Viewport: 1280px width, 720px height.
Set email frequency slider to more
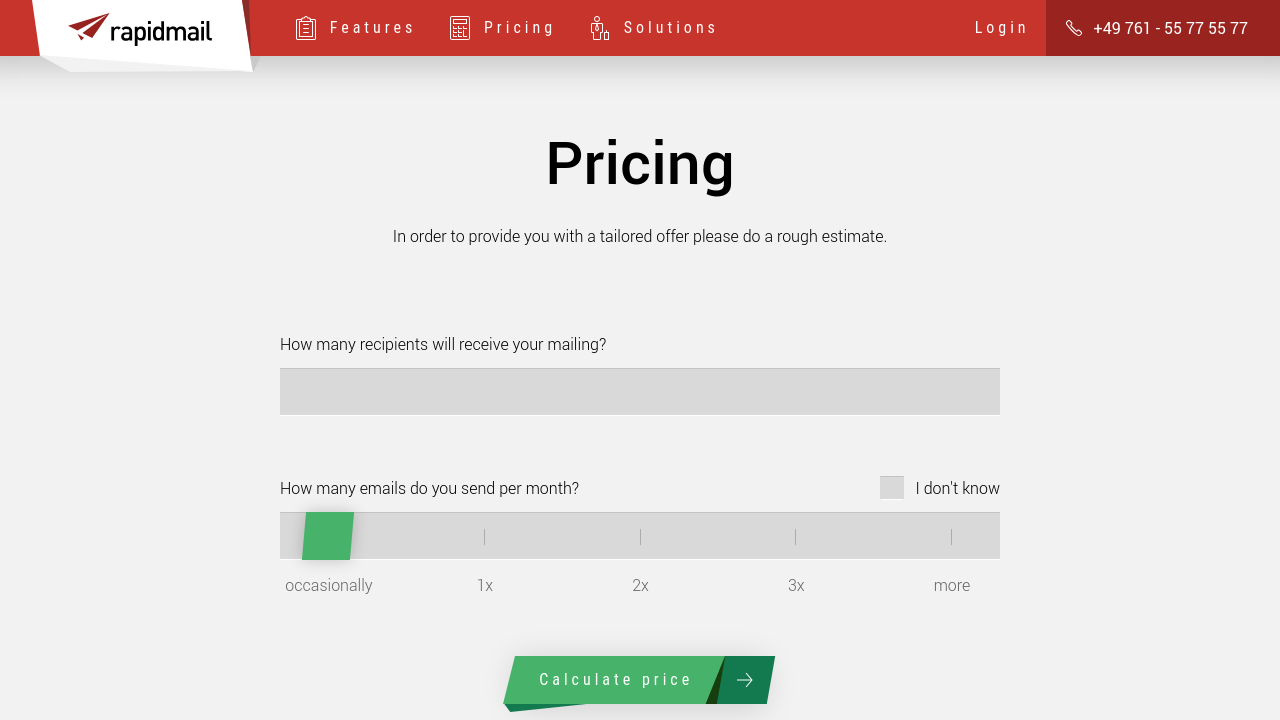pyautogui.click(x=951, y=537)
